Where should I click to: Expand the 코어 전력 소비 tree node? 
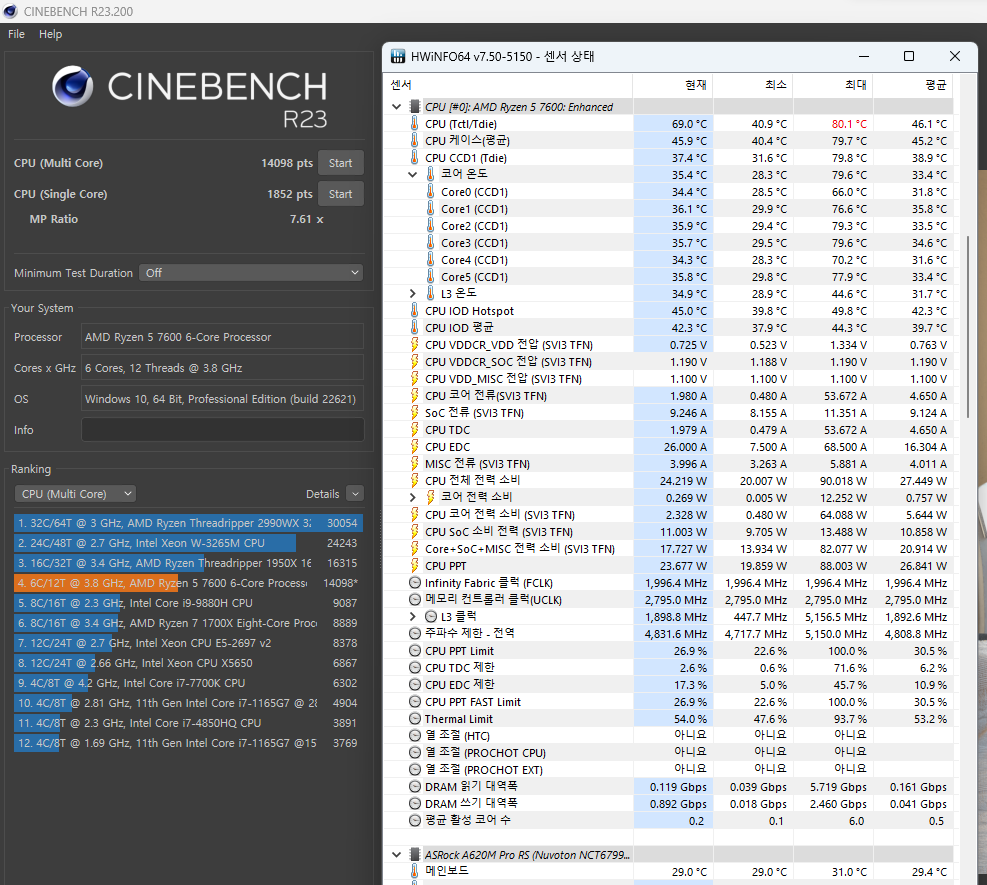tap(412, 497)
